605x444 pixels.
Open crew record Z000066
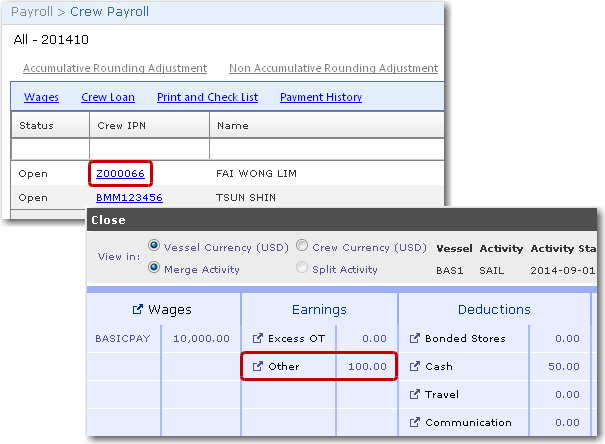(120, 174)
